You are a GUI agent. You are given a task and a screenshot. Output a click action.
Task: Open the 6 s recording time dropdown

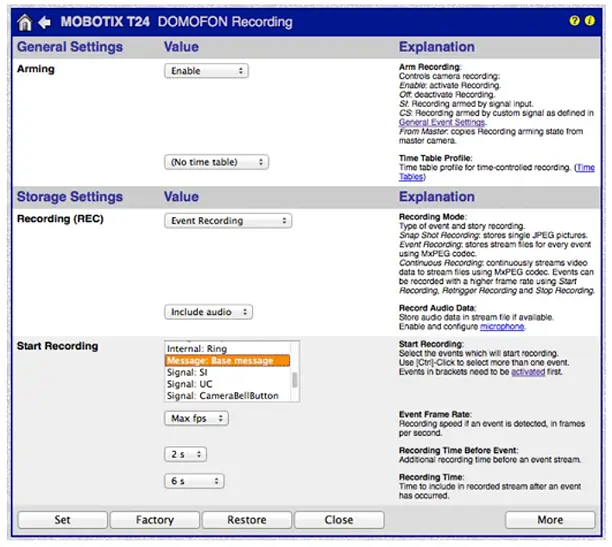pos(185,481)
